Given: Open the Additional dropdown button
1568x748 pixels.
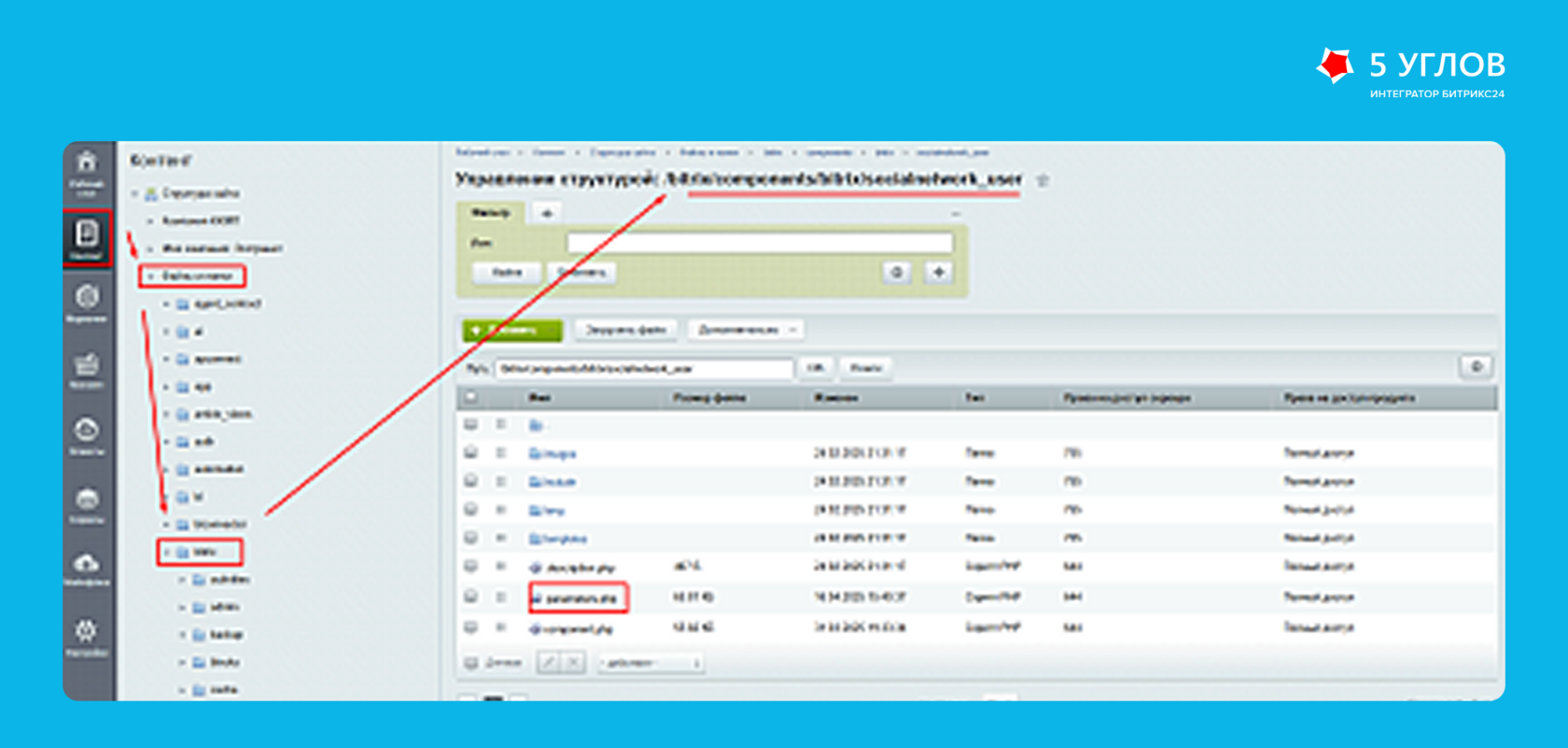Looking at the screenshot, I should tap(746, 330).
